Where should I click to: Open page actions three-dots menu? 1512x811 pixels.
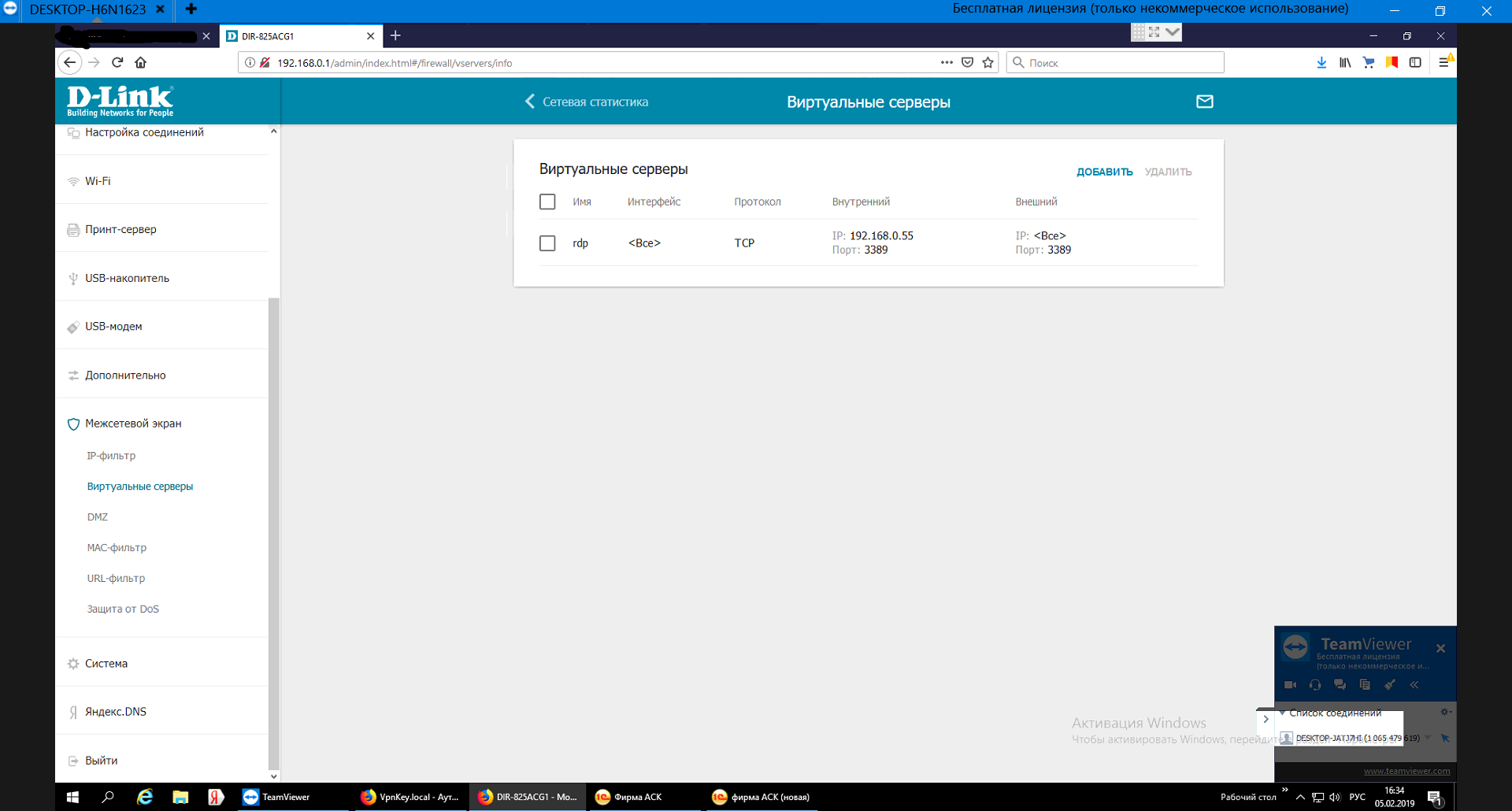[x=947, y=62]
